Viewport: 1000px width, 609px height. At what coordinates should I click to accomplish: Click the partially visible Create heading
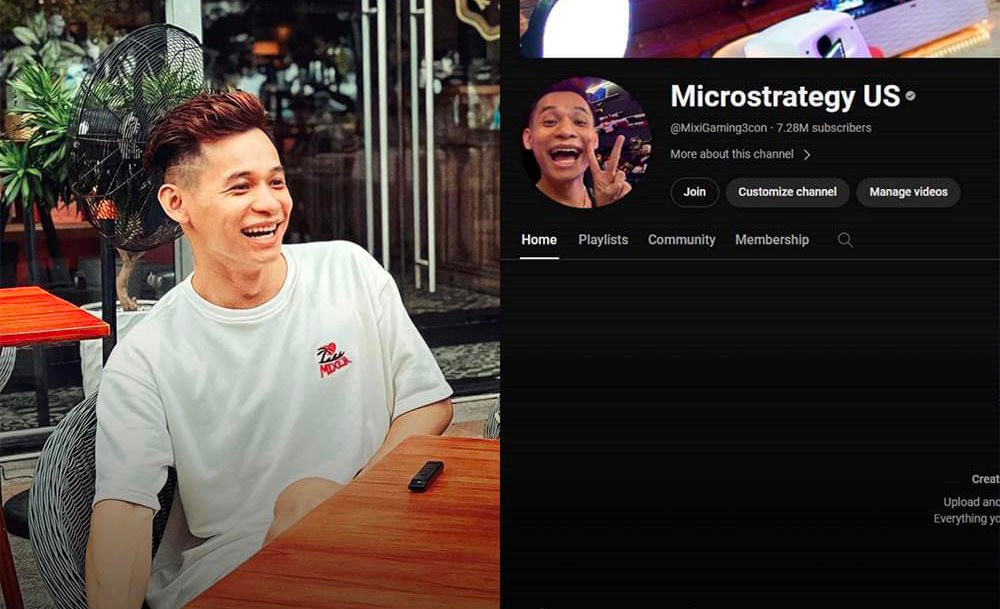tap(984, 479)
